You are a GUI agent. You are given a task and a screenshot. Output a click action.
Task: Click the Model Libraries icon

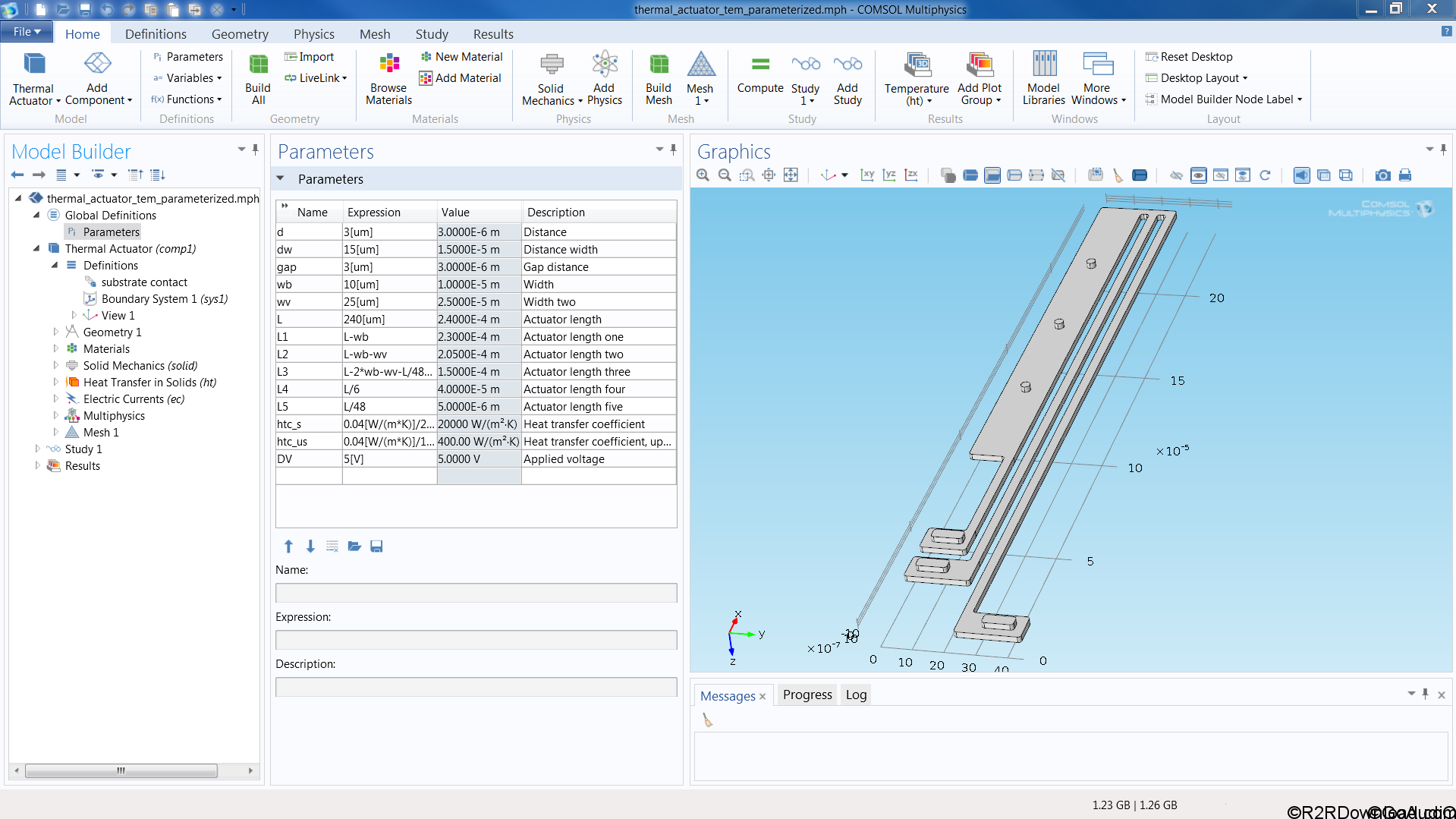(1043, 76)
